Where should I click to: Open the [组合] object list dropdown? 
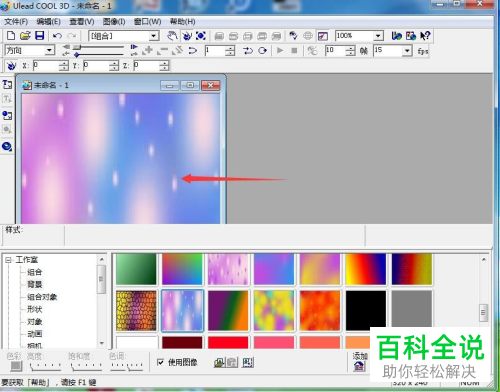[x=153, y=36]
